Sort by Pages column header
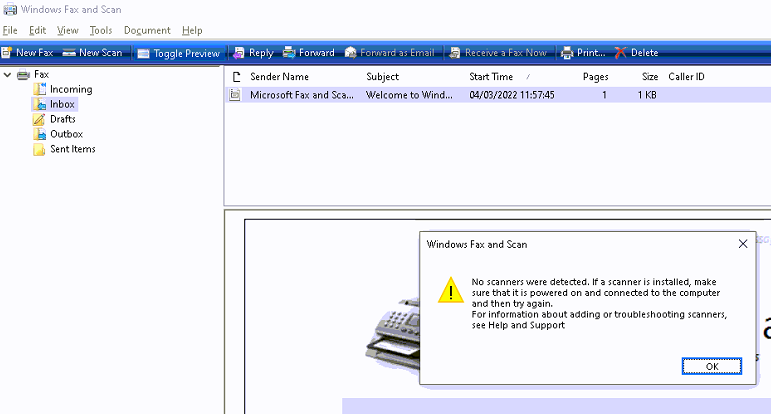The image size is (771, 414). coord(595,77)
